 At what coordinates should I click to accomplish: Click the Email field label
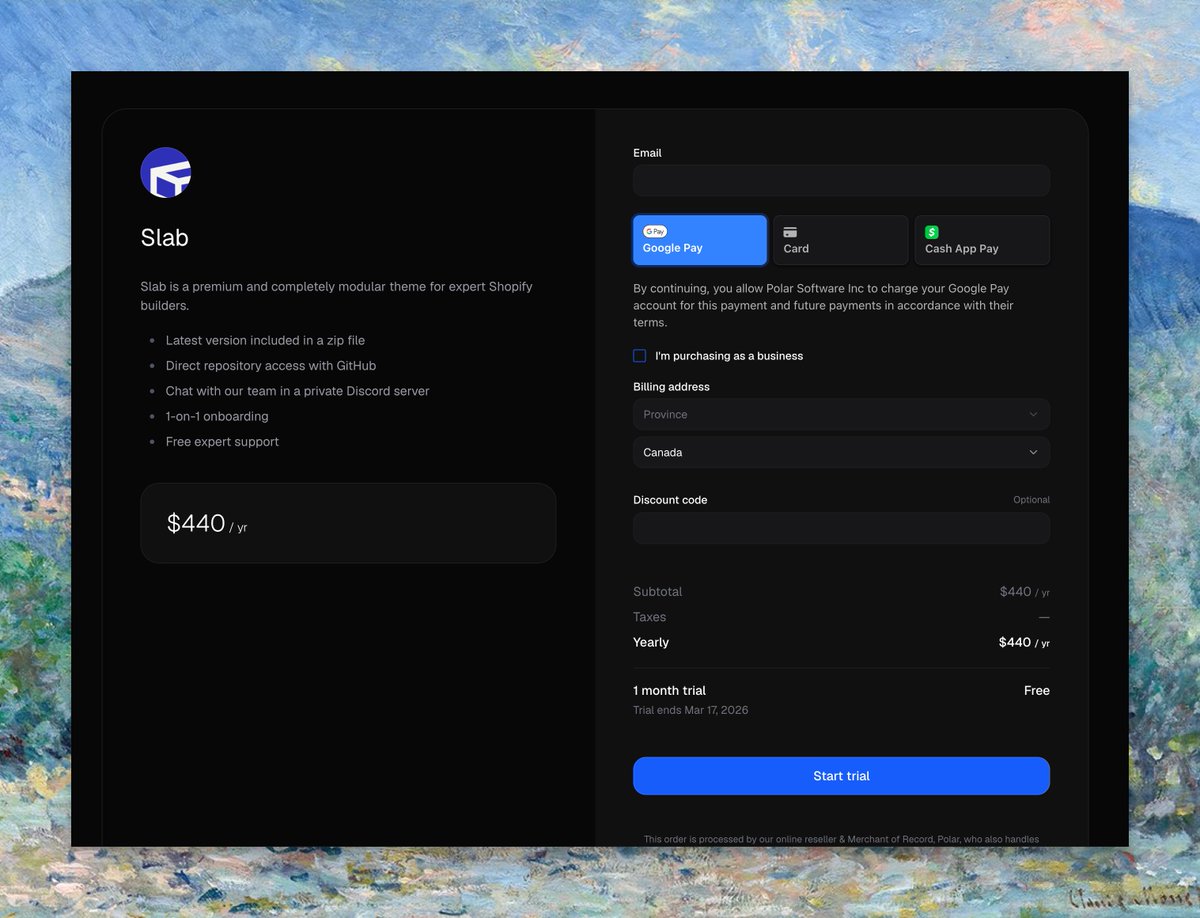648,153
